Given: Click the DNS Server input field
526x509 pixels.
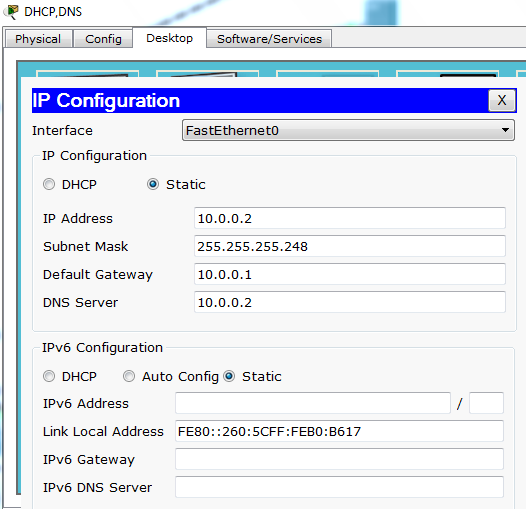Looking at the screenshot, I should [350, 302].
